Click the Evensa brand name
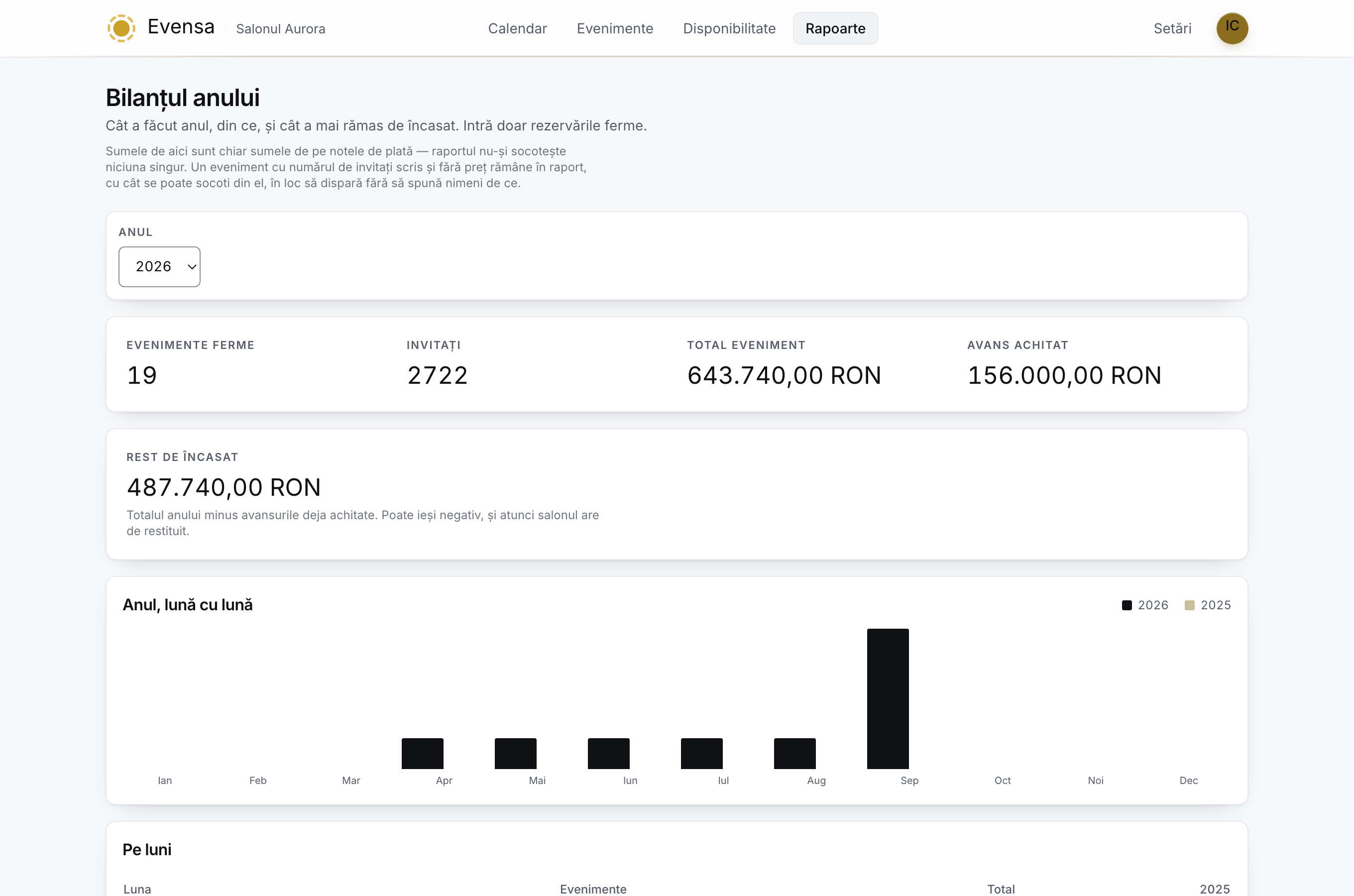Image resolution: width=1354 pixels, height=896 pixels. click(x=181, y=27)
